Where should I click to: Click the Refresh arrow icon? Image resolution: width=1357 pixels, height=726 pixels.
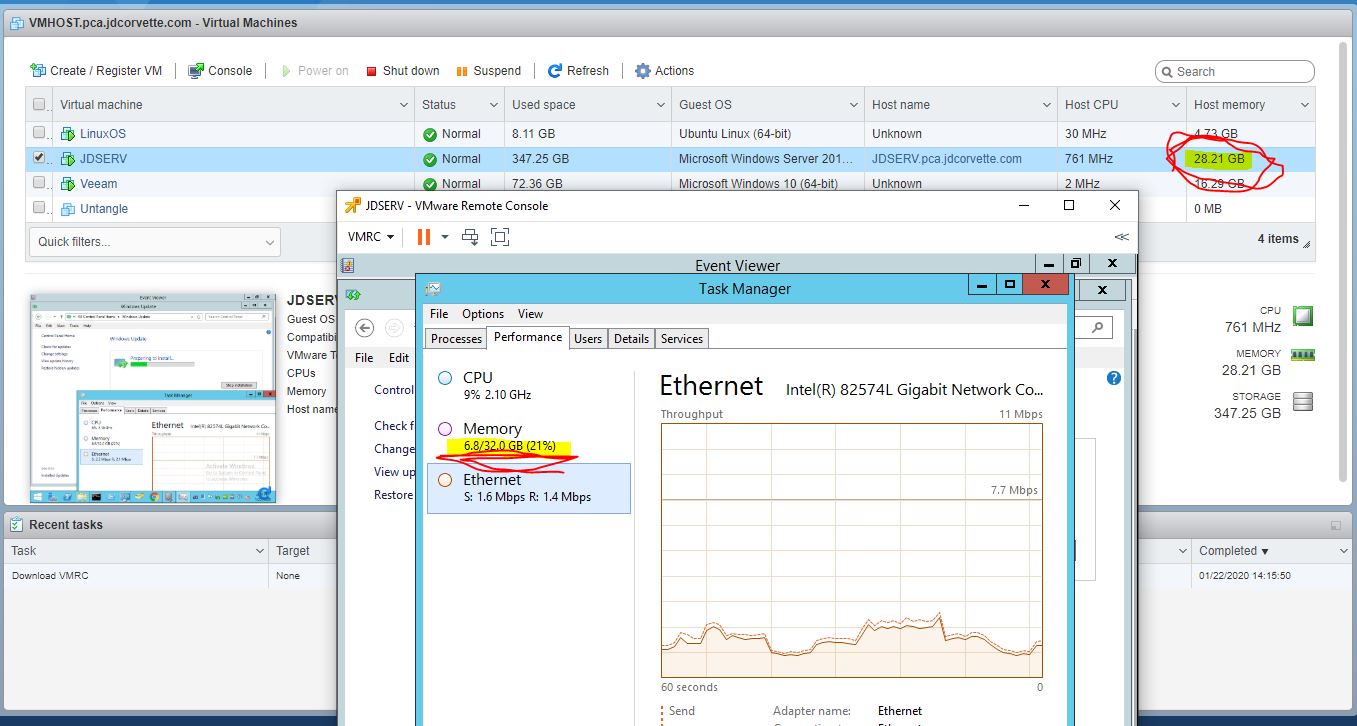click(x=555, y=71)
